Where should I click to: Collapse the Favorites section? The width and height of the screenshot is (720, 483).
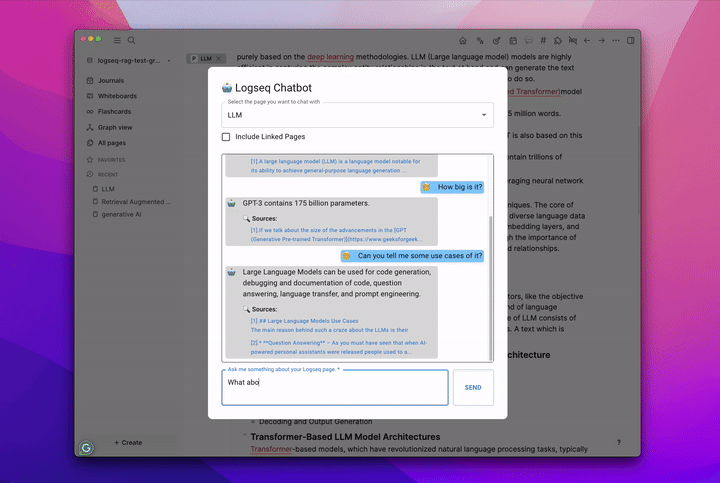(111, 160)
